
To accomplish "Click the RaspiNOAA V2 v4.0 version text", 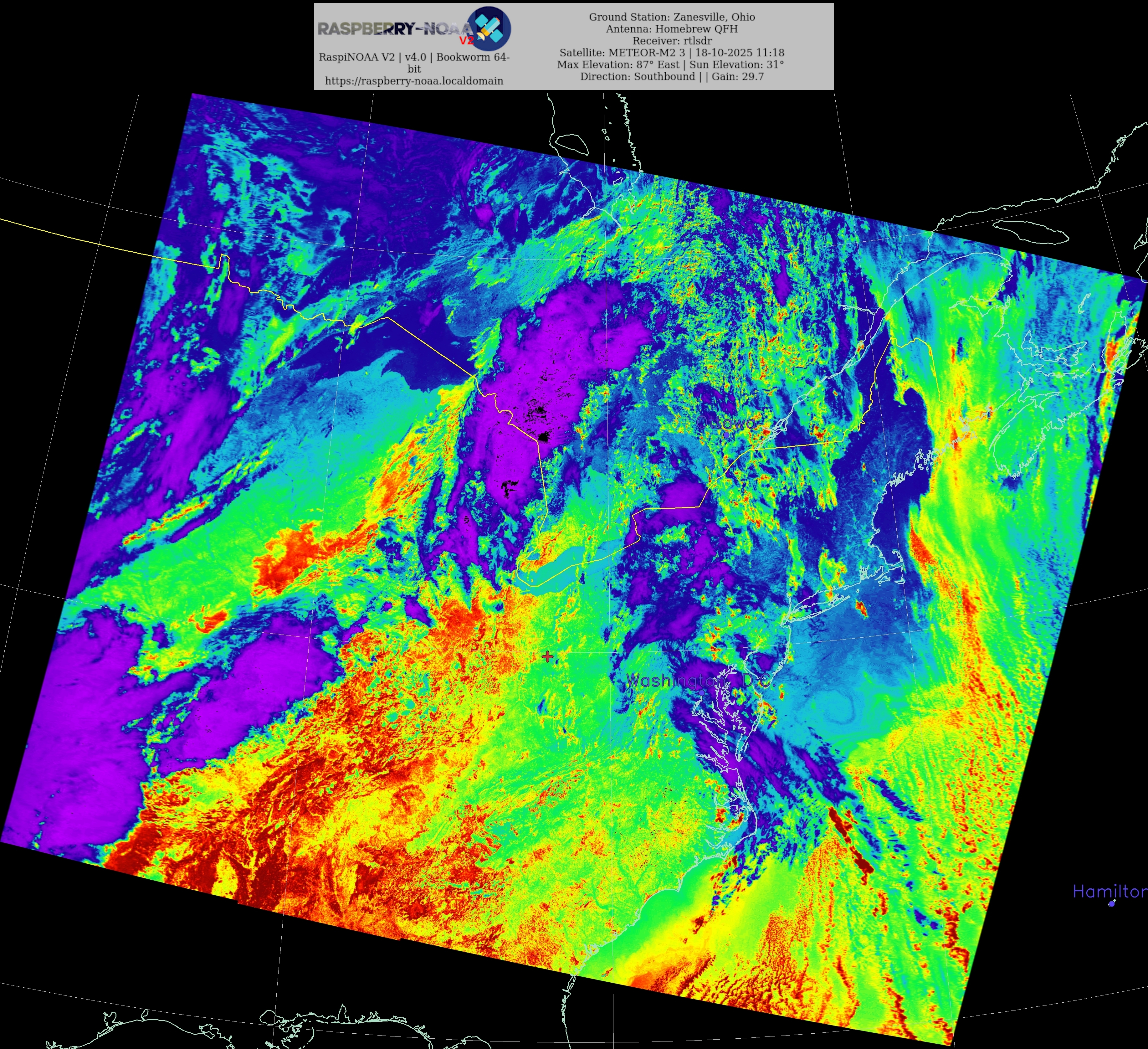I will (x=414, y=57).
